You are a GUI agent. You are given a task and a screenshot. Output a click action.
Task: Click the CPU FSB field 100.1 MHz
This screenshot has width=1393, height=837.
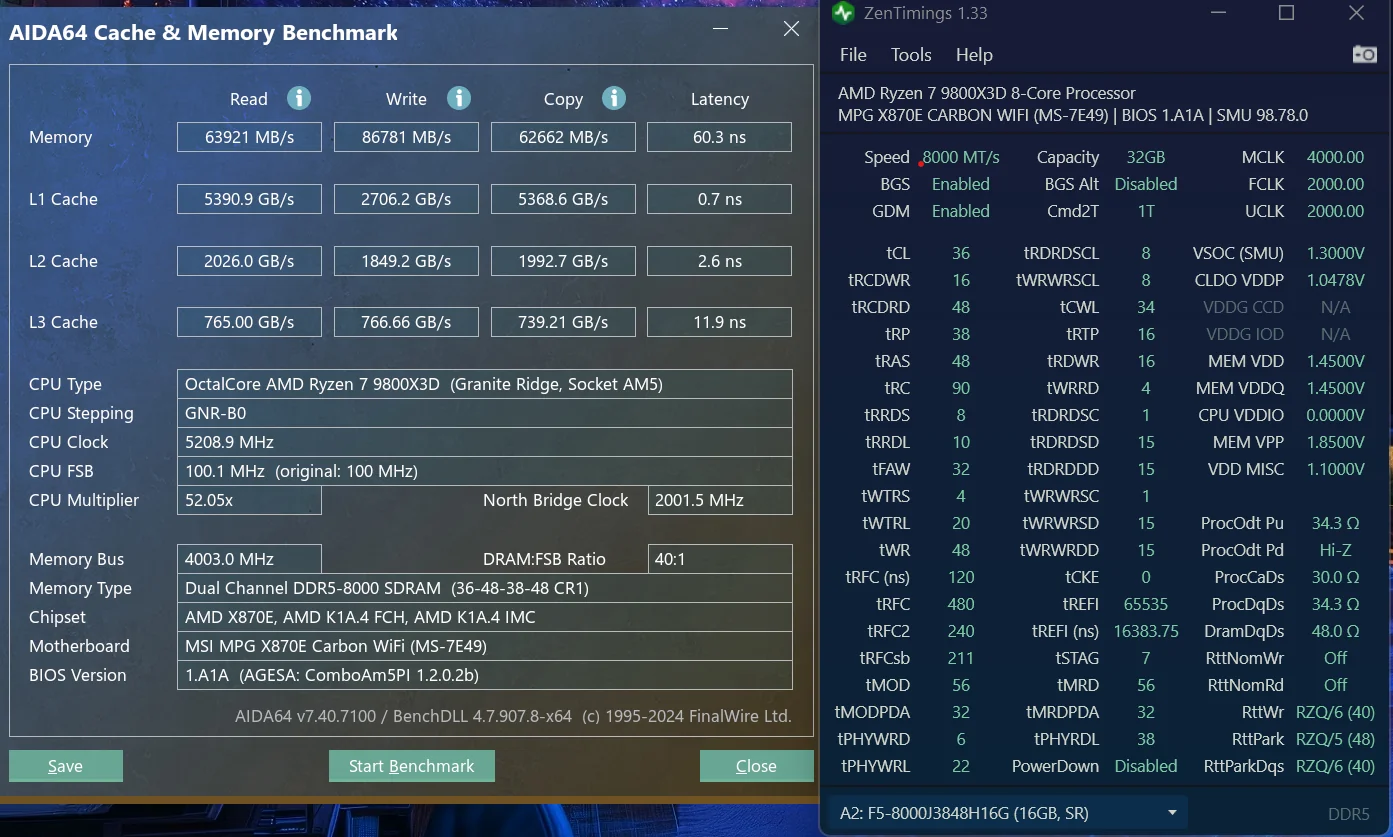click(484, 471)
